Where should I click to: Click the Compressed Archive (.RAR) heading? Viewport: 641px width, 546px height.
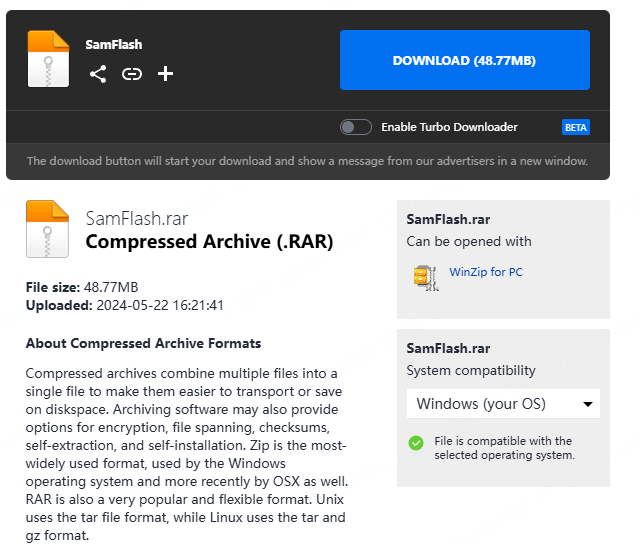[209, 242]
